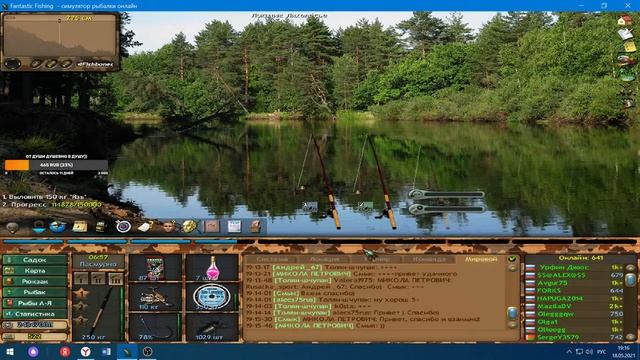Click the online list blue scroll thumb
The image size is (640, 360).
630,280
